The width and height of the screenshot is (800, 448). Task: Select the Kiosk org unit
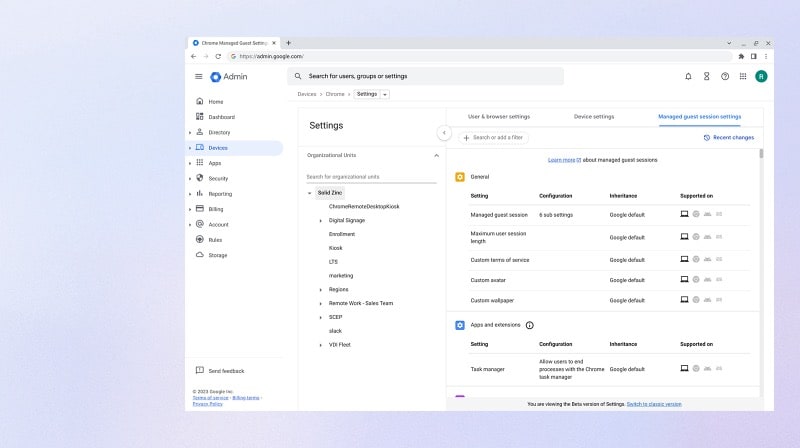(x=336, y=248)
